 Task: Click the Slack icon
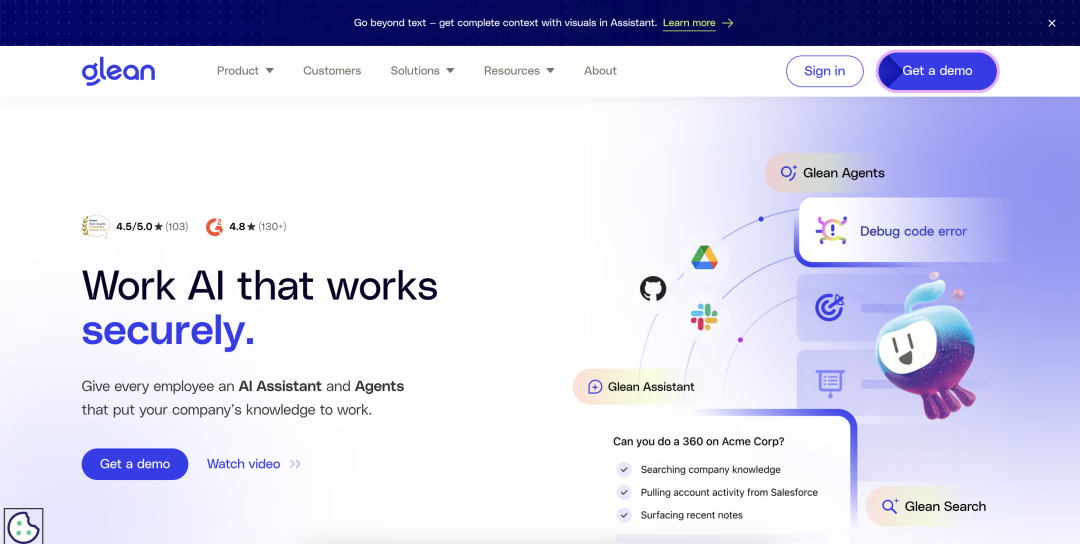(704, 317)
